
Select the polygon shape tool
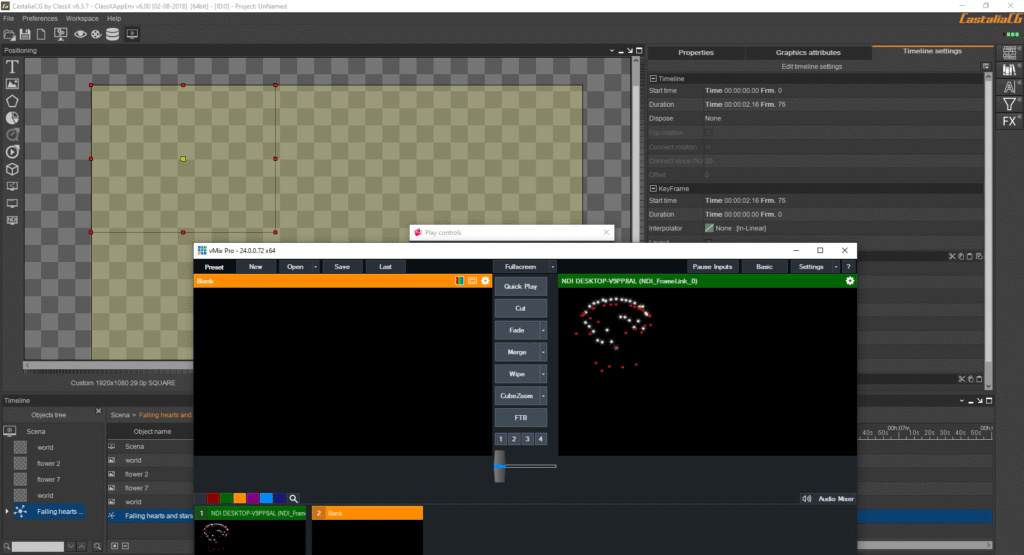[x=13, y=100]
